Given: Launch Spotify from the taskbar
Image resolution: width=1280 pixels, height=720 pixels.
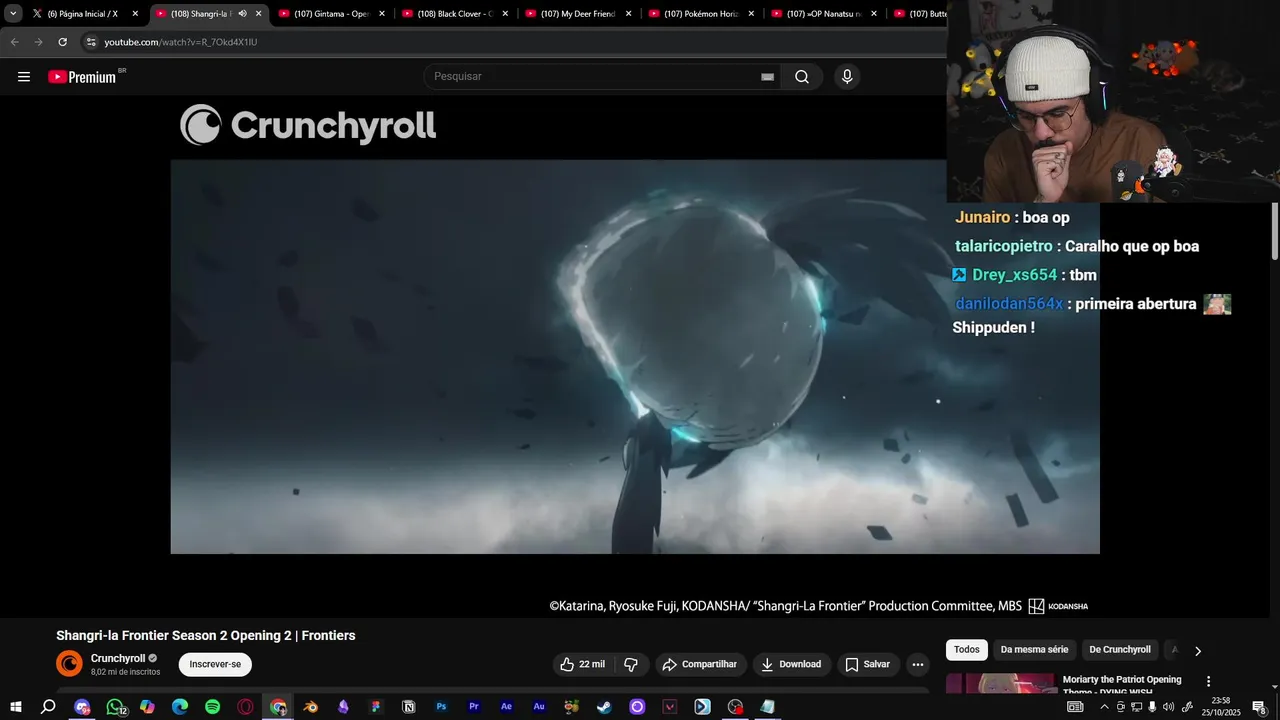Looking at the screenshot, I should pyautogui.click(x=213, y=707).
